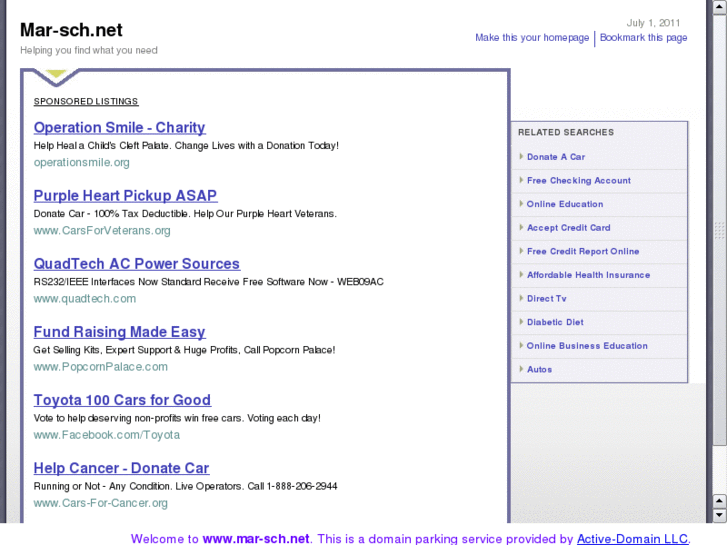The height and width of the screenshot is (545, 727).
Task: Visit www.CarsForVeterans.org URL link
Action: click(x=102, y=231)
